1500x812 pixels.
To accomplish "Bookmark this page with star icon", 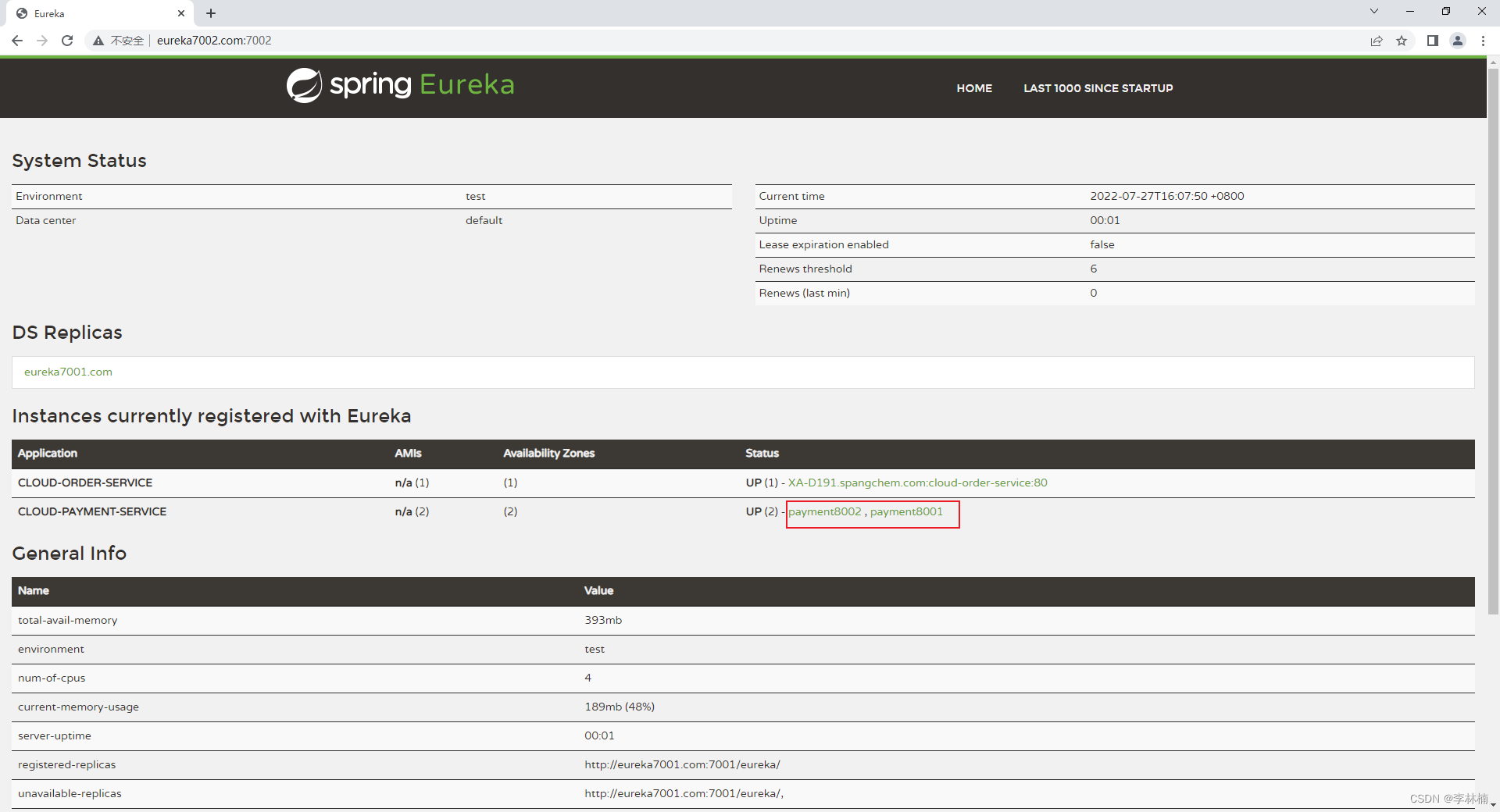I will (x=1402, y=41).
